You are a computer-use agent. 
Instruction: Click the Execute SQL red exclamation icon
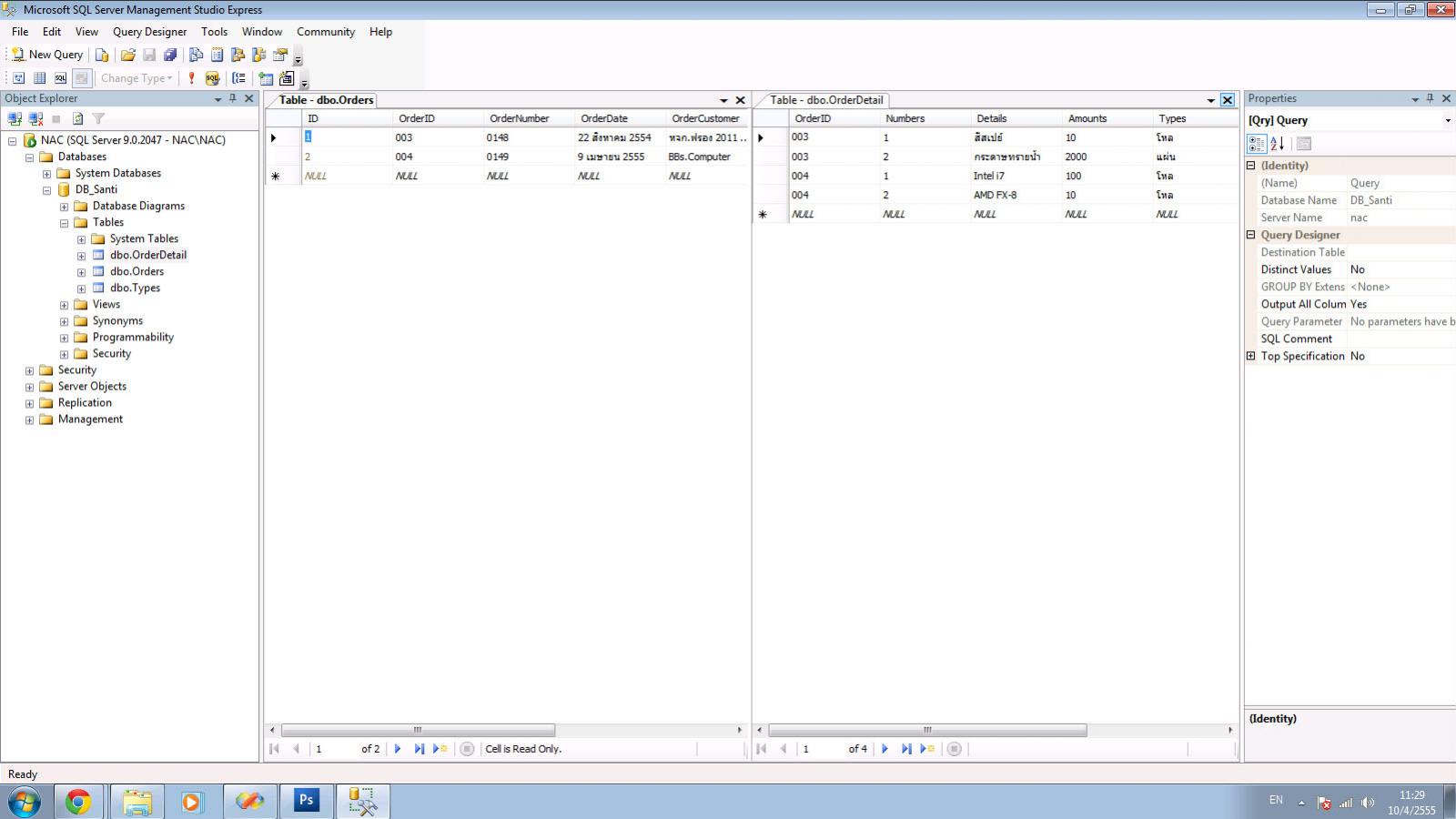[191, 78]
